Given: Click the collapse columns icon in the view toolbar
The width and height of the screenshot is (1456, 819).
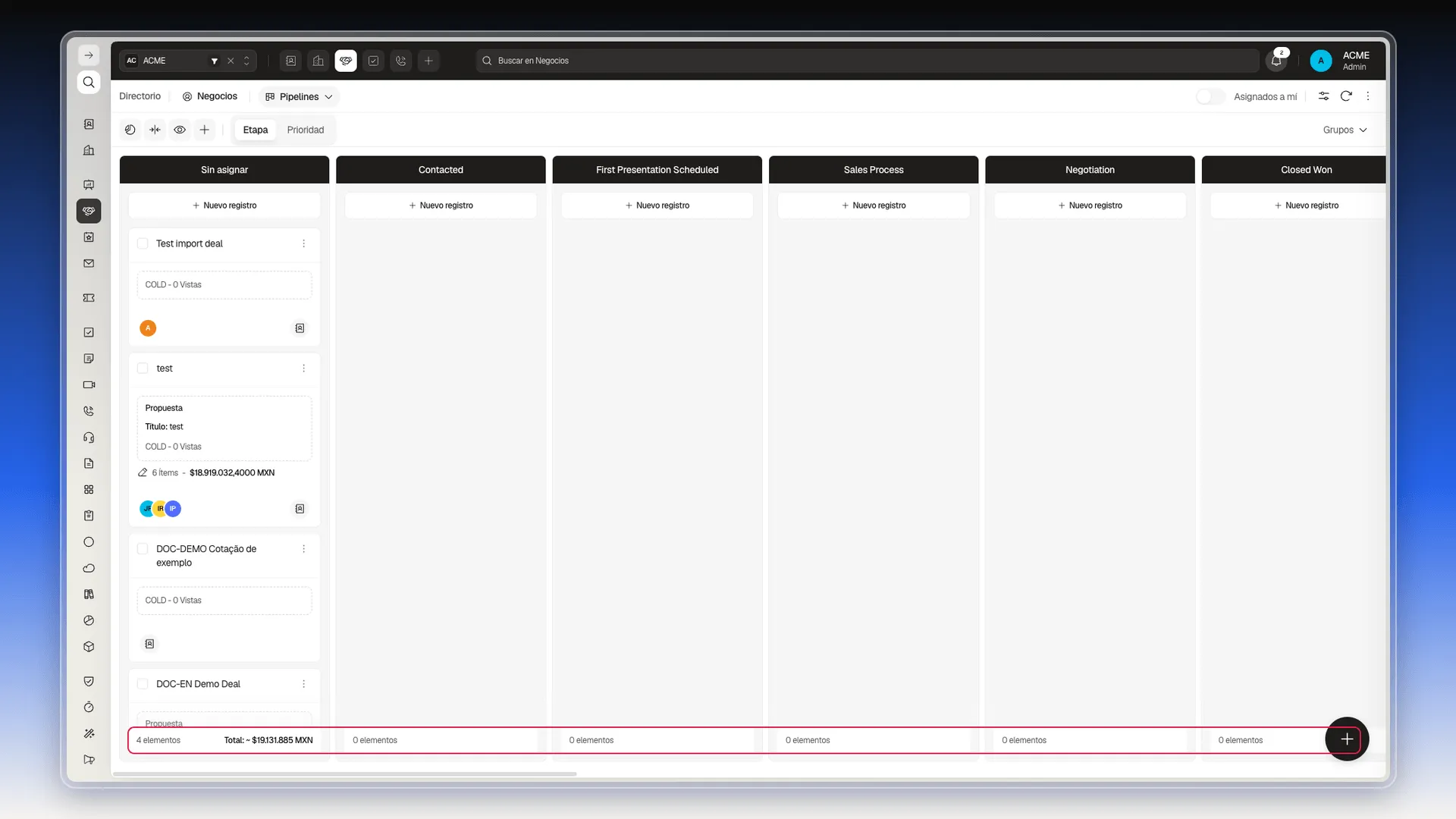Looking at the screenshot, I should point(155,130).
